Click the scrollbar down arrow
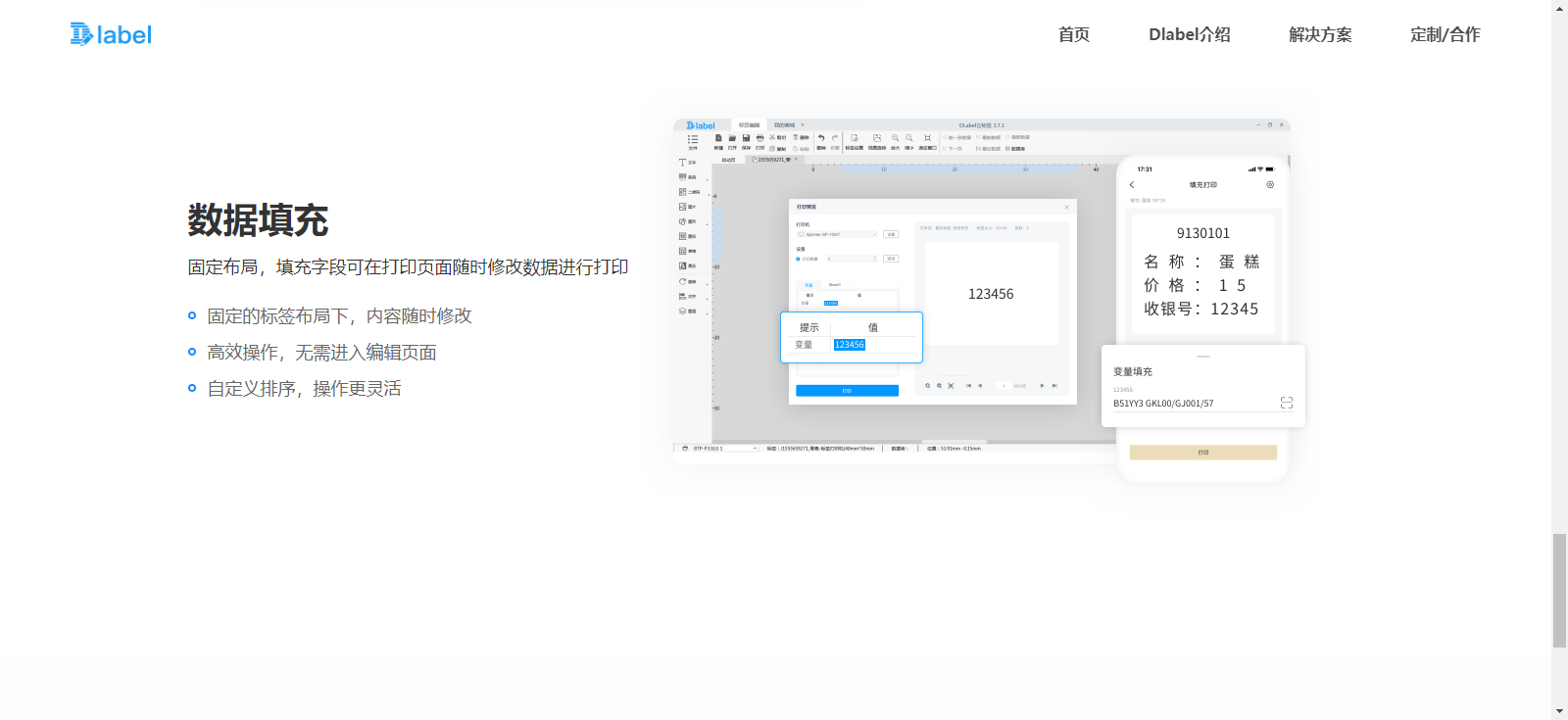Screen dimensions: 1568x720 pos(1559,711)
